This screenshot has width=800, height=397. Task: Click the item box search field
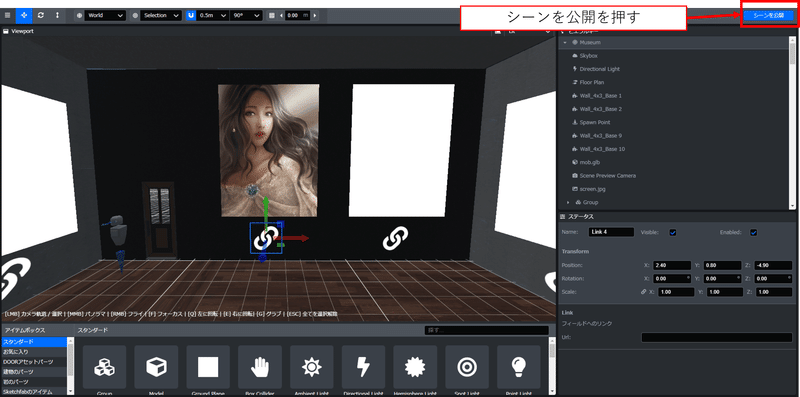[x=486, y=330]
